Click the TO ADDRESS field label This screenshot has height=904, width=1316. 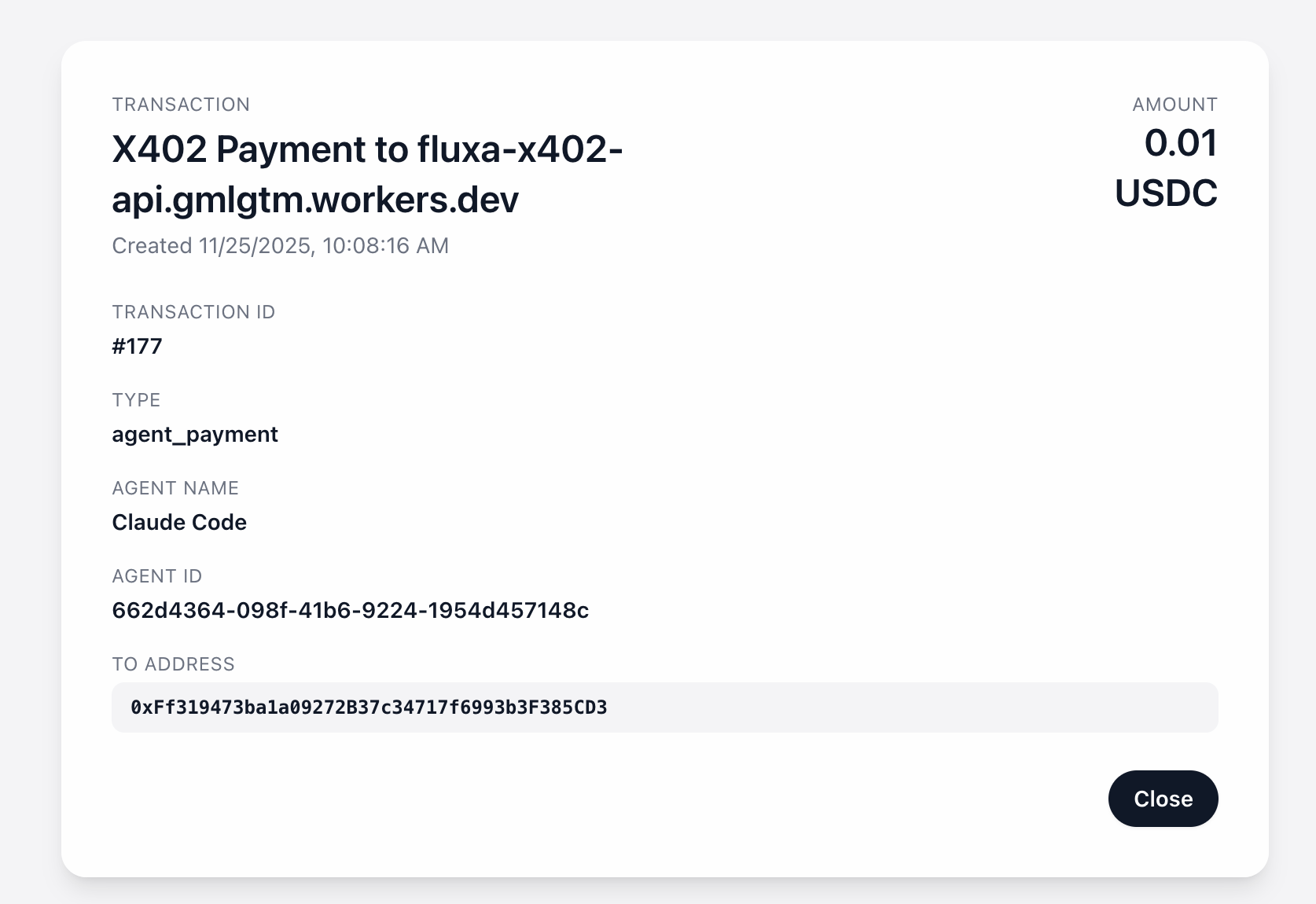(173, 664)
